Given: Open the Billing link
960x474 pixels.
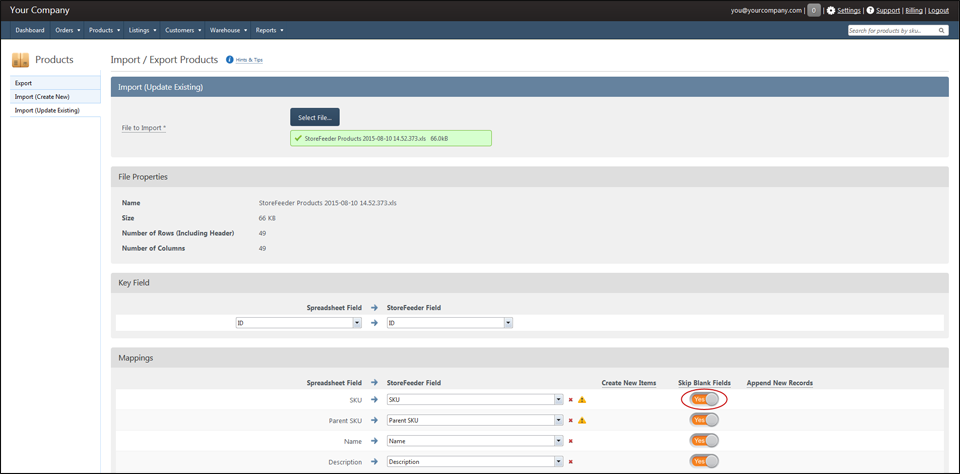Looking at the screenshot, I should pyautogui.click(x=914, y=10).
